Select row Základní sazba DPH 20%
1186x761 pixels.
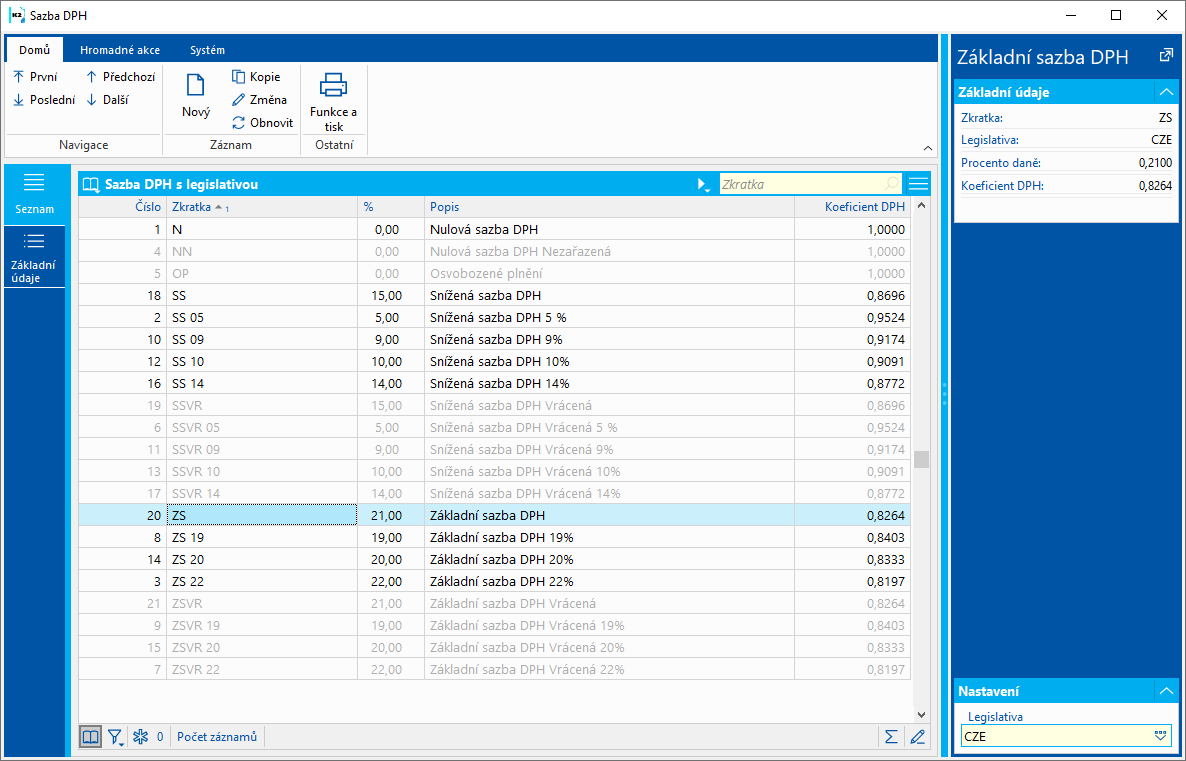pos(495,559)
